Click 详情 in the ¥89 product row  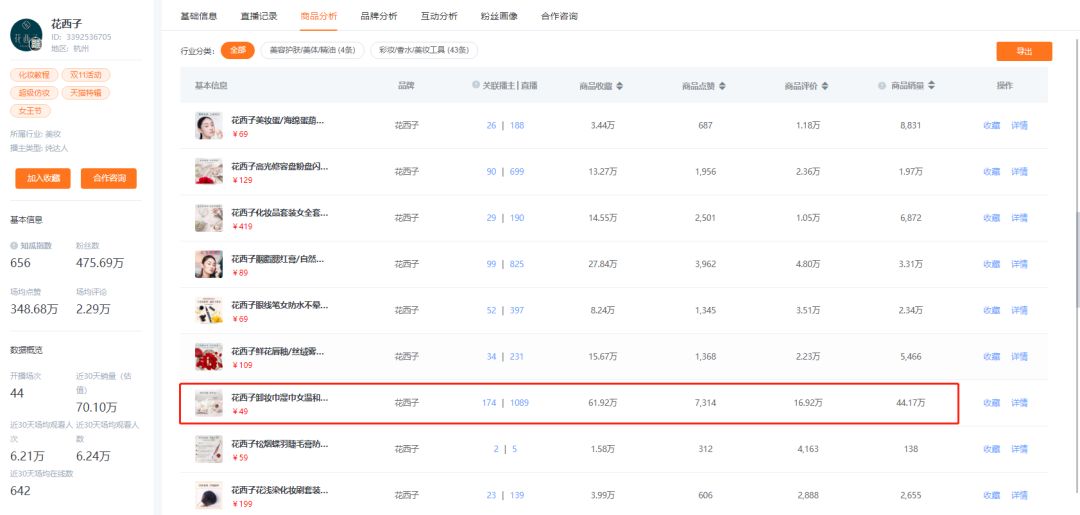[x=1019, y=264]
